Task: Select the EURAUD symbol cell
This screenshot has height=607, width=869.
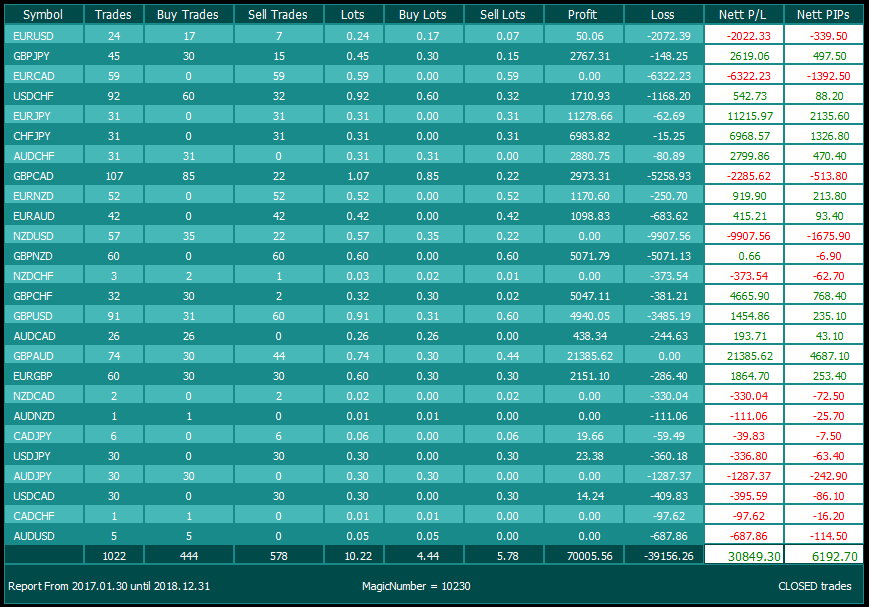Action: point(44,216)
